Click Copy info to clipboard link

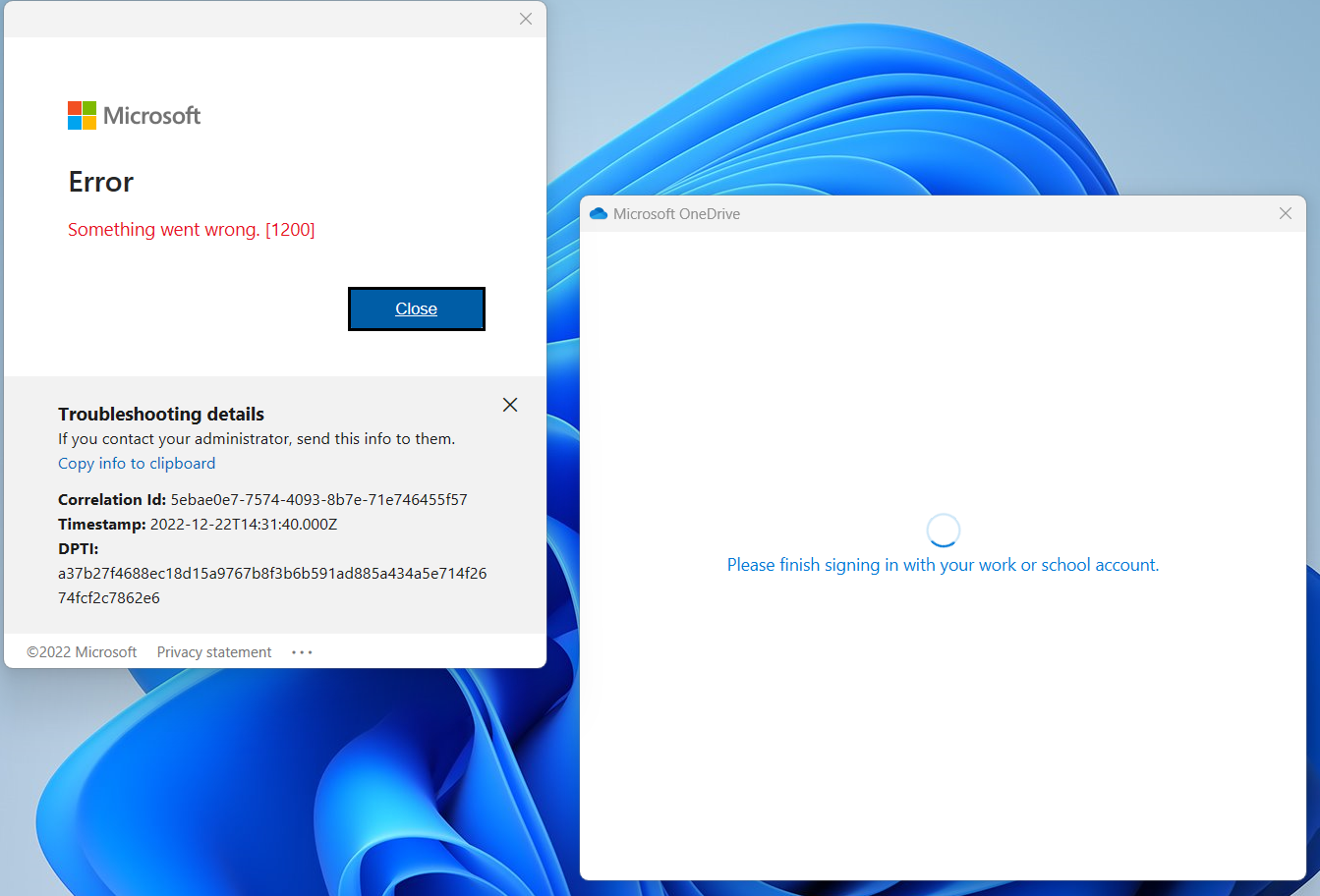[x=137, y=464]
